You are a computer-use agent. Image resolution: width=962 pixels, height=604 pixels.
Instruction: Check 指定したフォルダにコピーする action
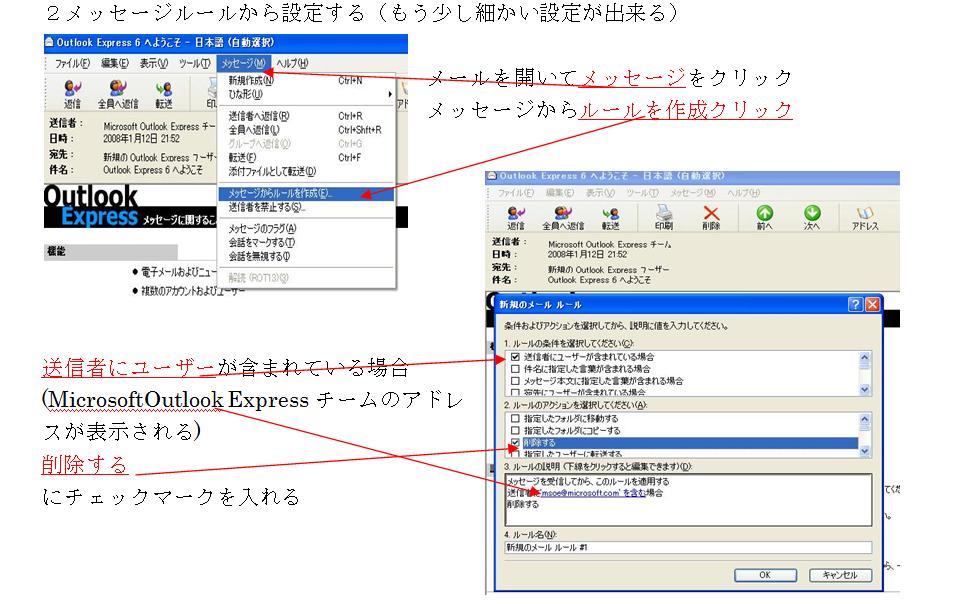click(515, 431)
